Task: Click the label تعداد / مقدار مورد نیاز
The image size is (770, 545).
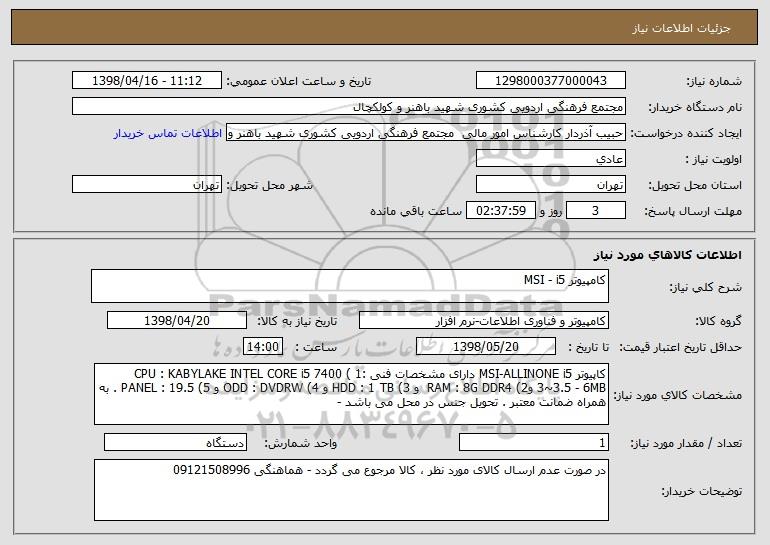Action: pyautogui.click(x=686, y=443)
